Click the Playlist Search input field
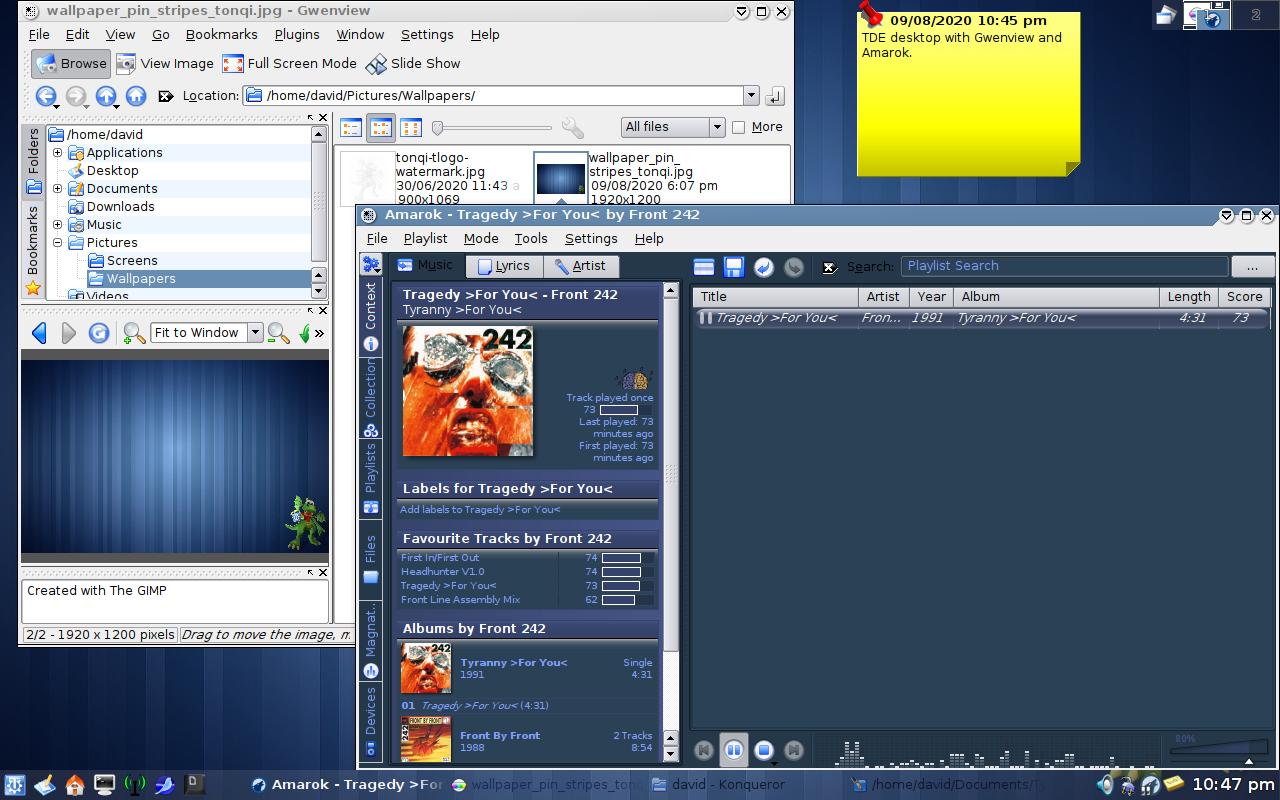 tap(1064, 266)
